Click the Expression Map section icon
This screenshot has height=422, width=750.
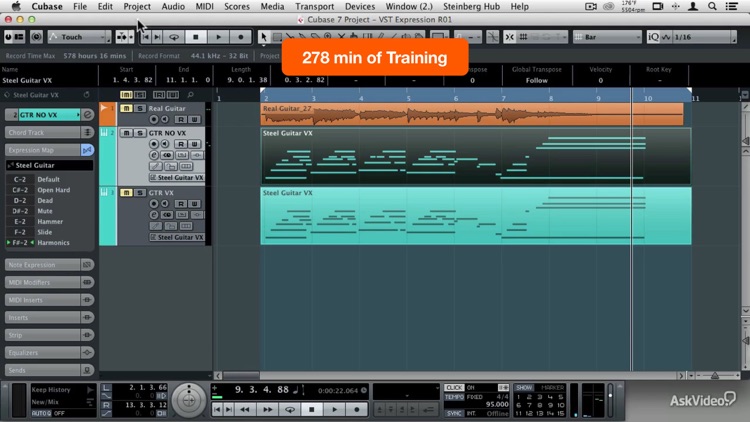pyautogui.click(x=87, y=150)
